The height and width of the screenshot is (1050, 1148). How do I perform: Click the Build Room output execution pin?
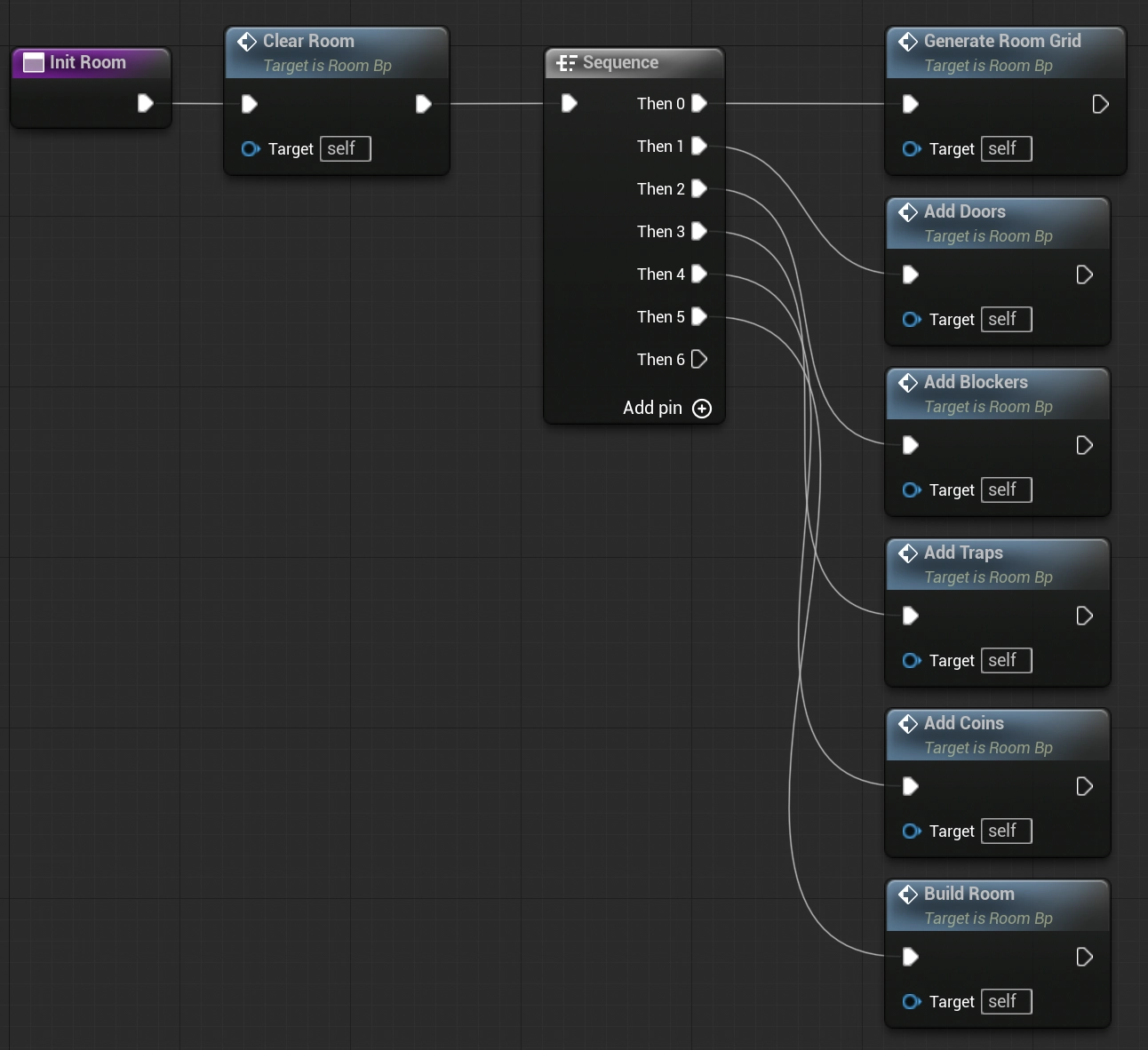pyautogui.click(x=1084, y=958)
